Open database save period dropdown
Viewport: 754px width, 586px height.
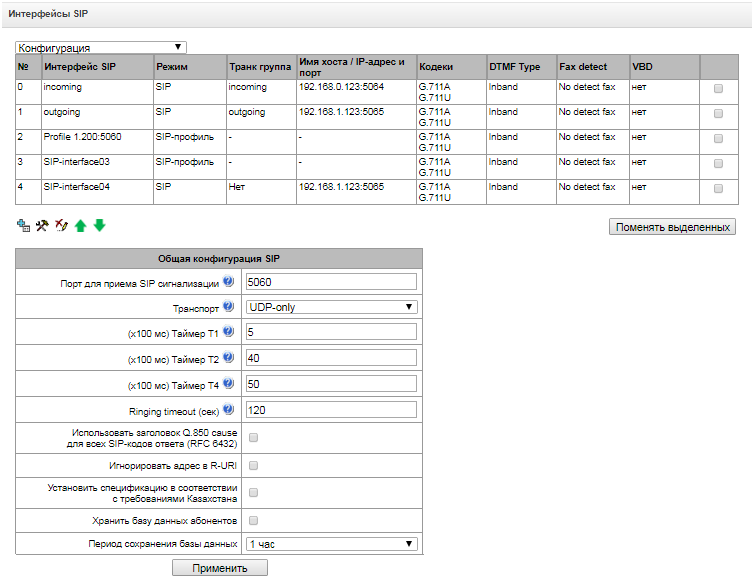click(x=331, y=543)
